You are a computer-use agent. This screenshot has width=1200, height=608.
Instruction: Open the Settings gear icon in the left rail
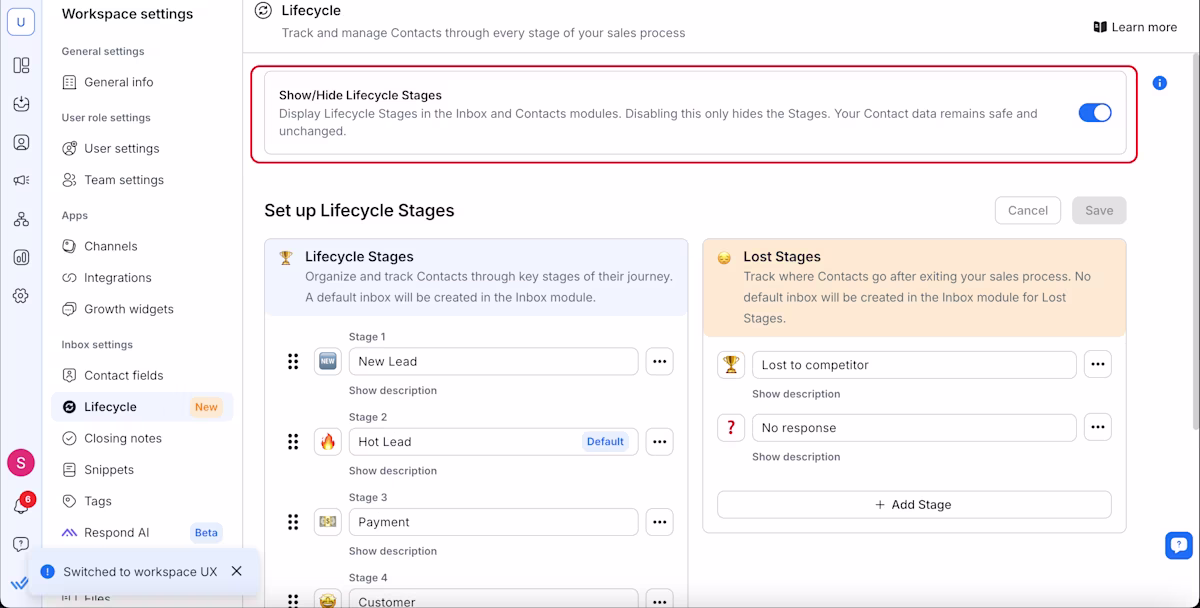21,296
